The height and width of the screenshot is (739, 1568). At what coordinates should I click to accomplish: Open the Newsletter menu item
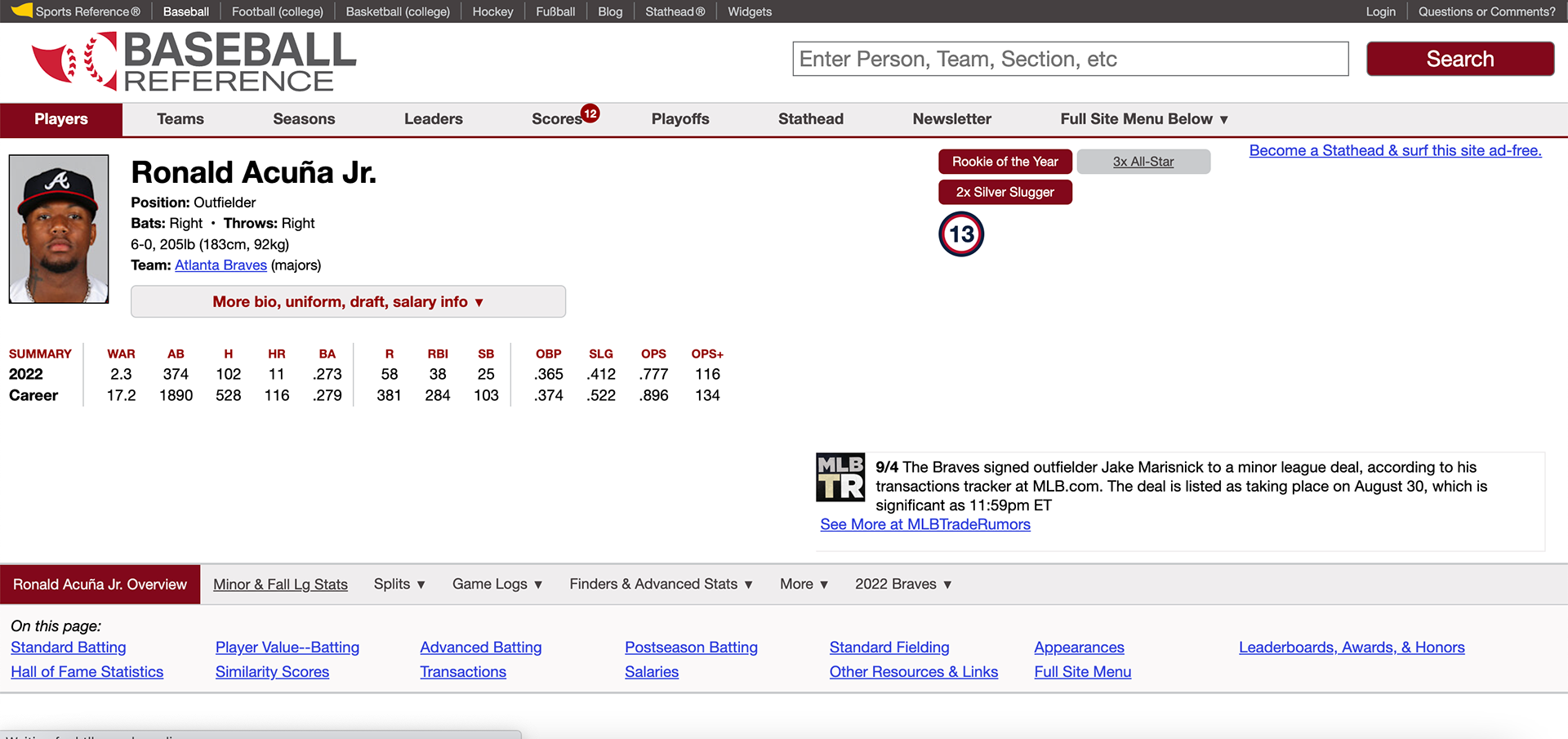[952, 119]
